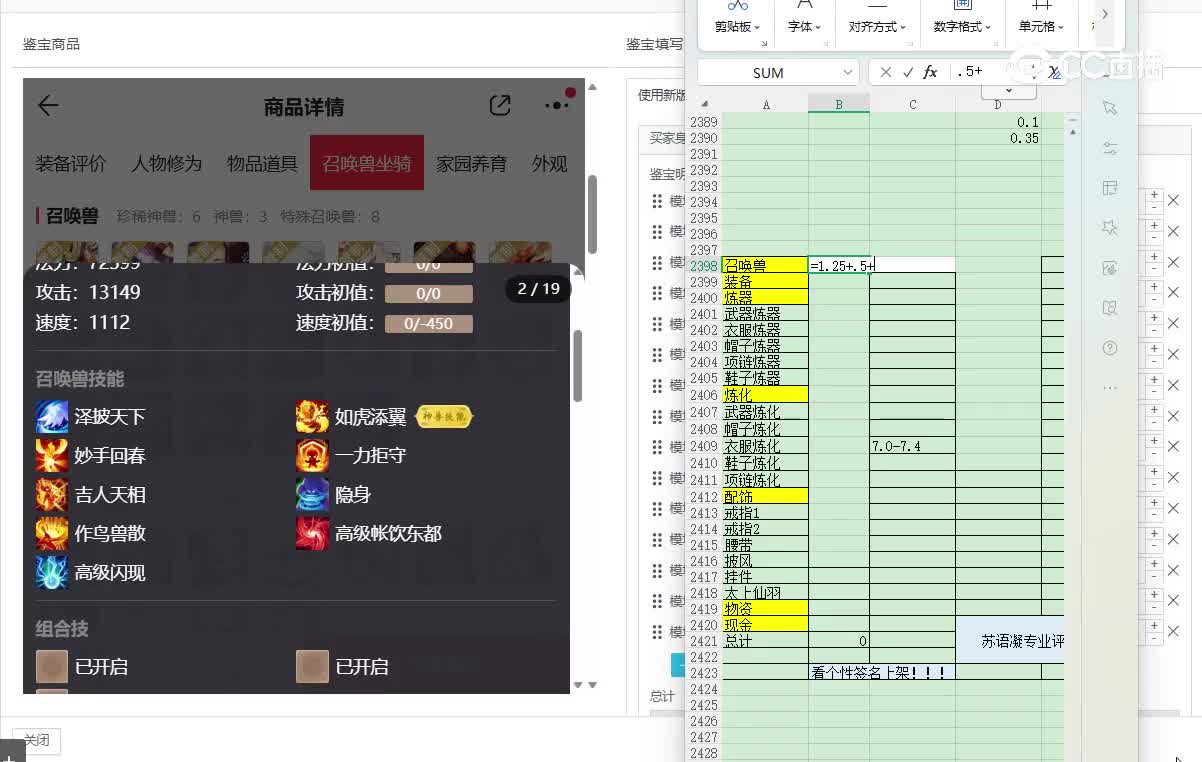Open the fx insert function dialog
The image size is (1202, 762).
930,72
